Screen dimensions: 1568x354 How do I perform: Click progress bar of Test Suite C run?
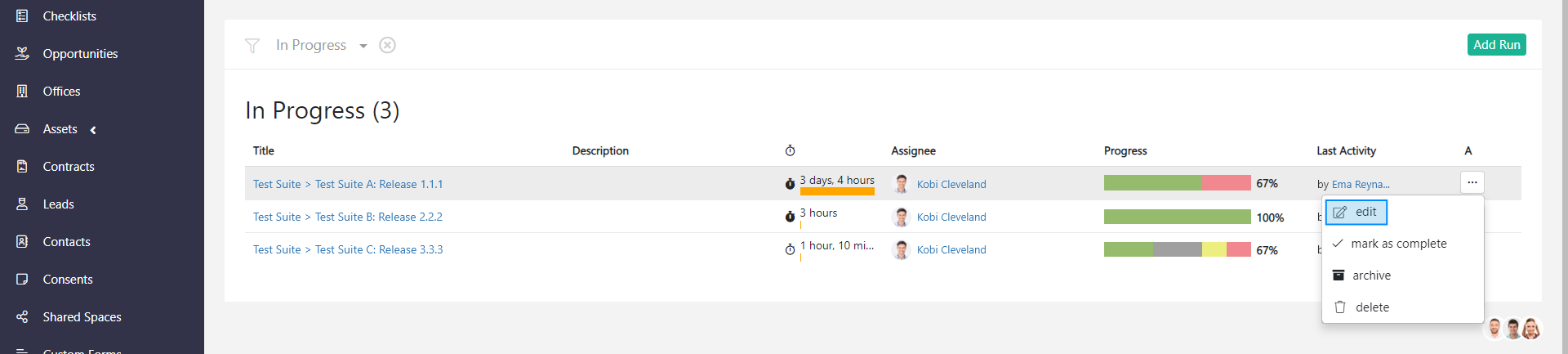coord(1177,249)
